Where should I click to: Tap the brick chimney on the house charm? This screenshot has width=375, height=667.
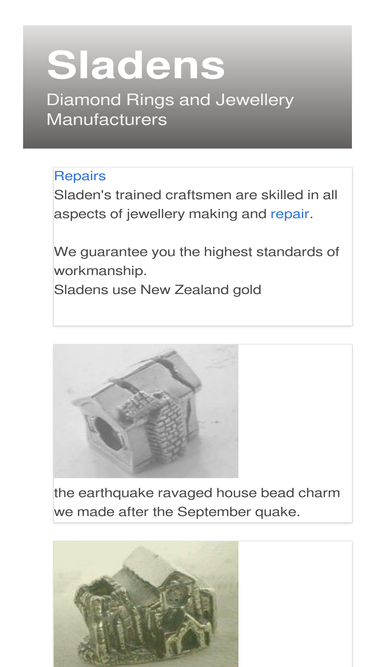coord(162,425)
